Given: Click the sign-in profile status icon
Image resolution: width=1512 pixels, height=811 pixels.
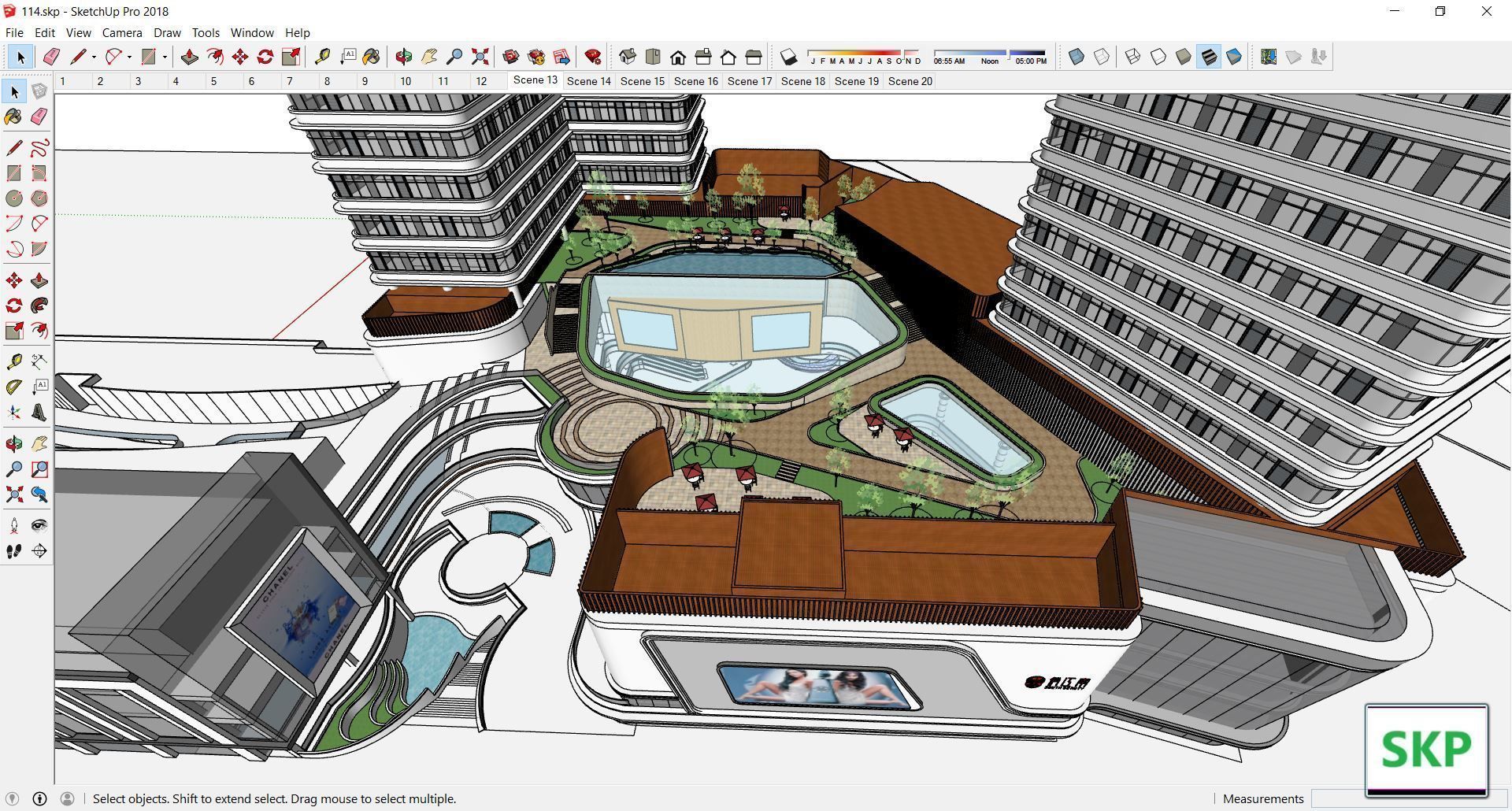Looking at the screenshot, I should tap(67, 798).
